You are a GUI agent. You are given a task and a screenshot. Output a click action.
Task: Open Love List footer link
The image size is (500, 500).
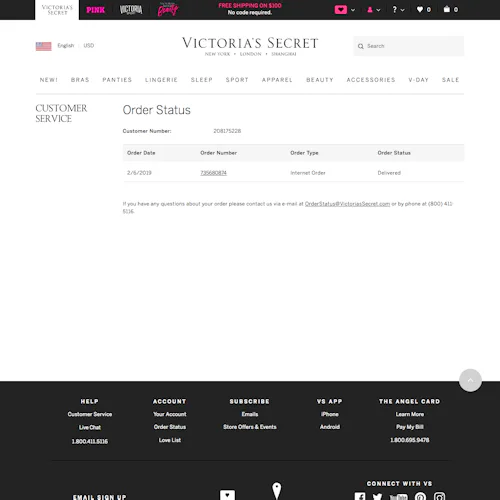(x=170, y=440)
